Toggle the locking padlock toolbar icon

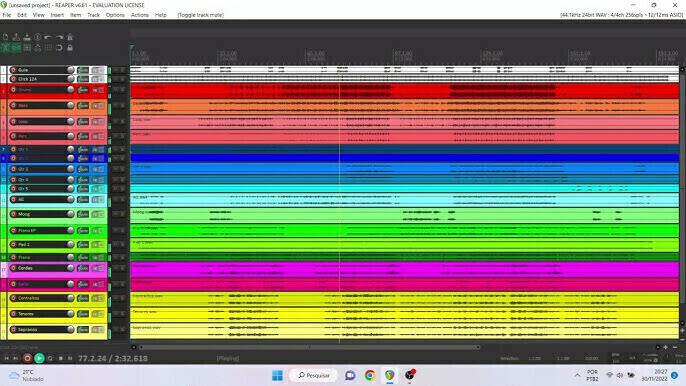click(70, 48)
